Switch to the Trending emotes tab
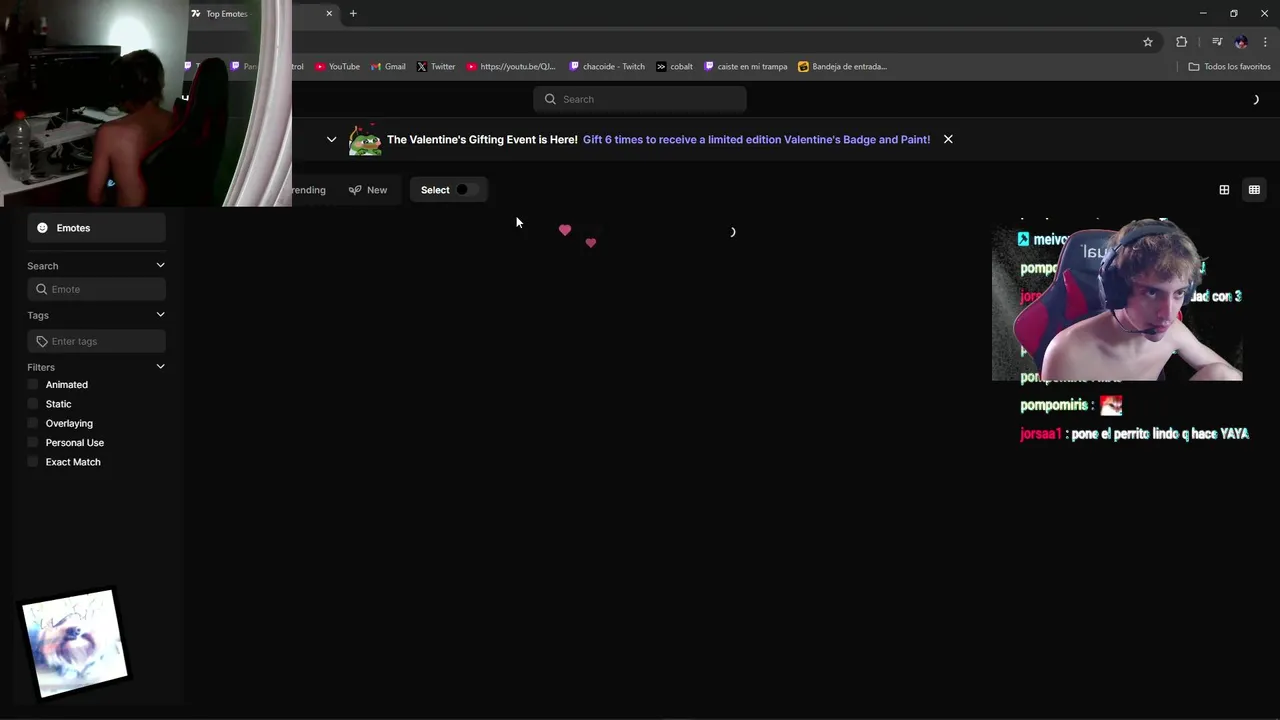The width and height of the screenshot is (1280, 720). 308,190
